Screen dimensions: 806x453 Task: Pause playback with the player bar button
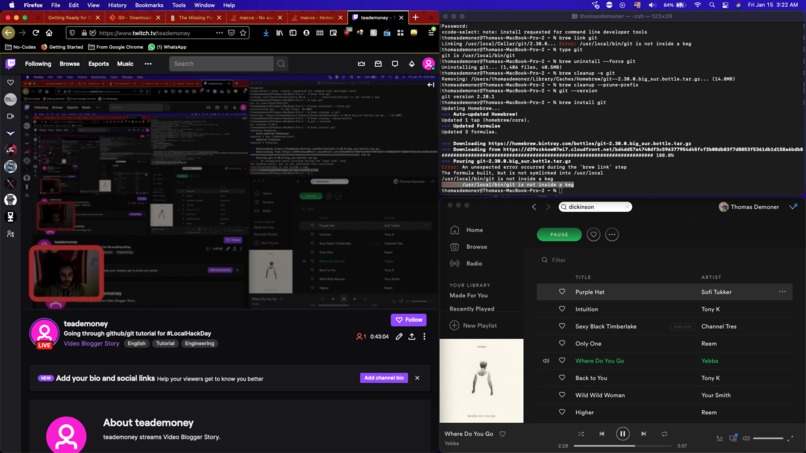tap(622, 434)
